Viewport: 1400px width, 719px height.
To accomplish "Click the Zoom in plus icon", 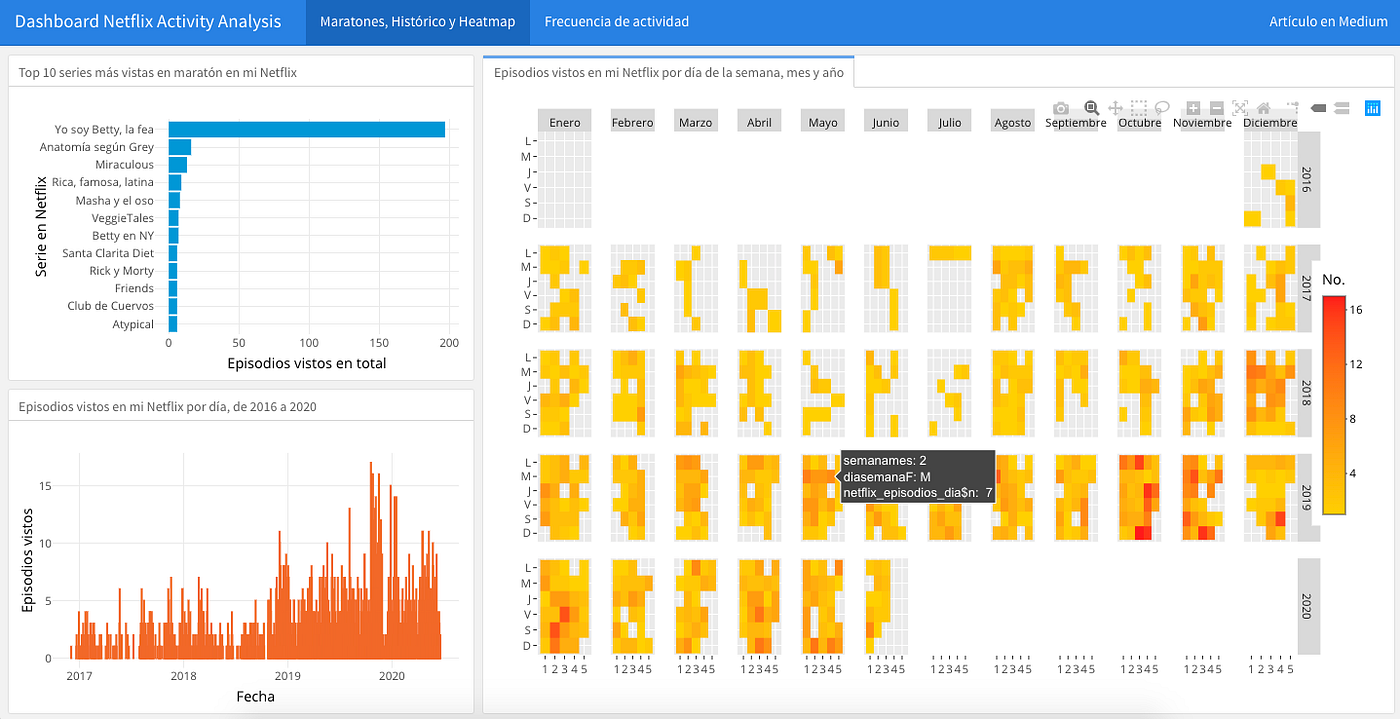I will [x=1193, y=107].
